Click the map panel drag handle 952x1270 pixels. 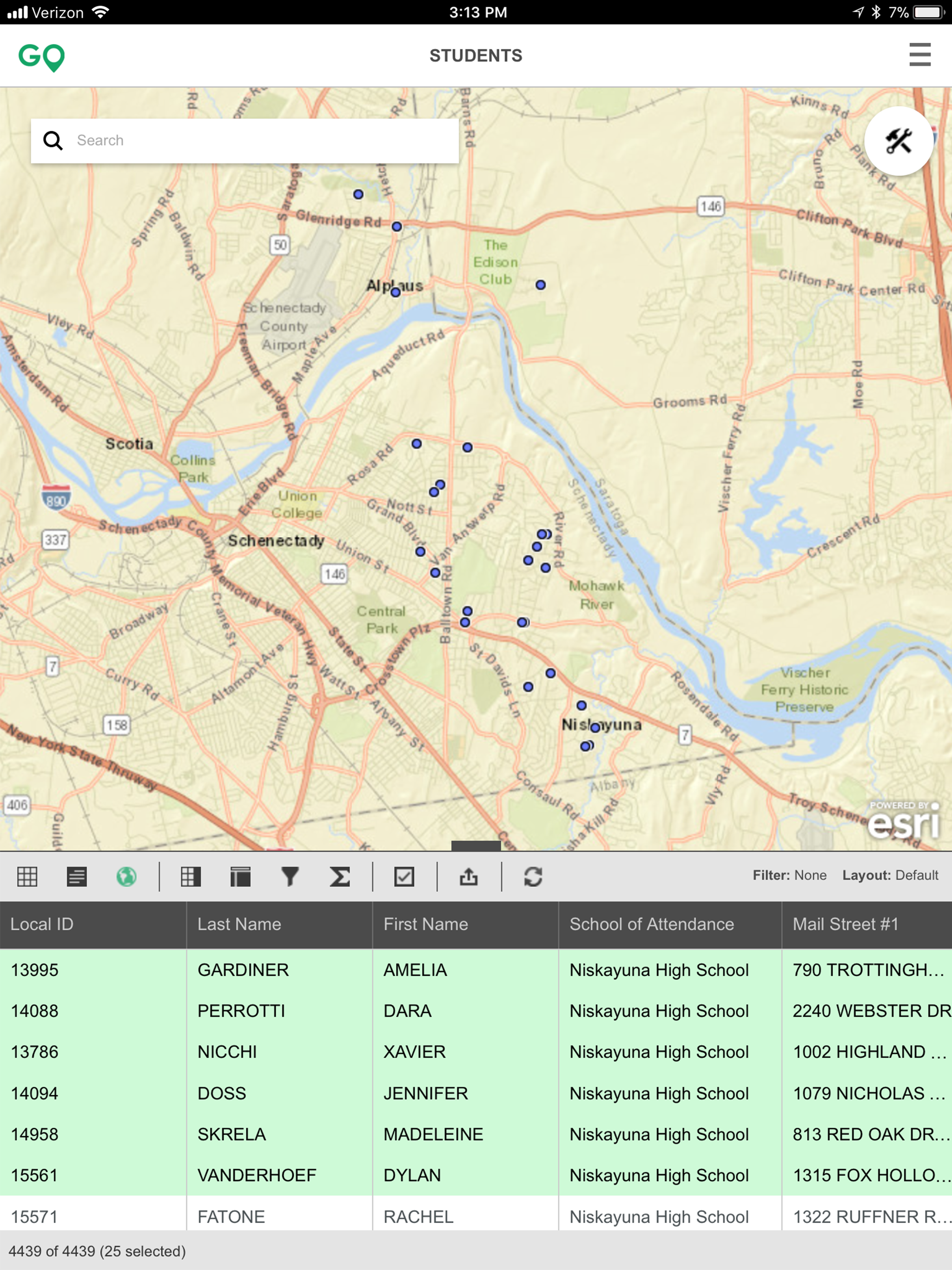pos(476,845)
